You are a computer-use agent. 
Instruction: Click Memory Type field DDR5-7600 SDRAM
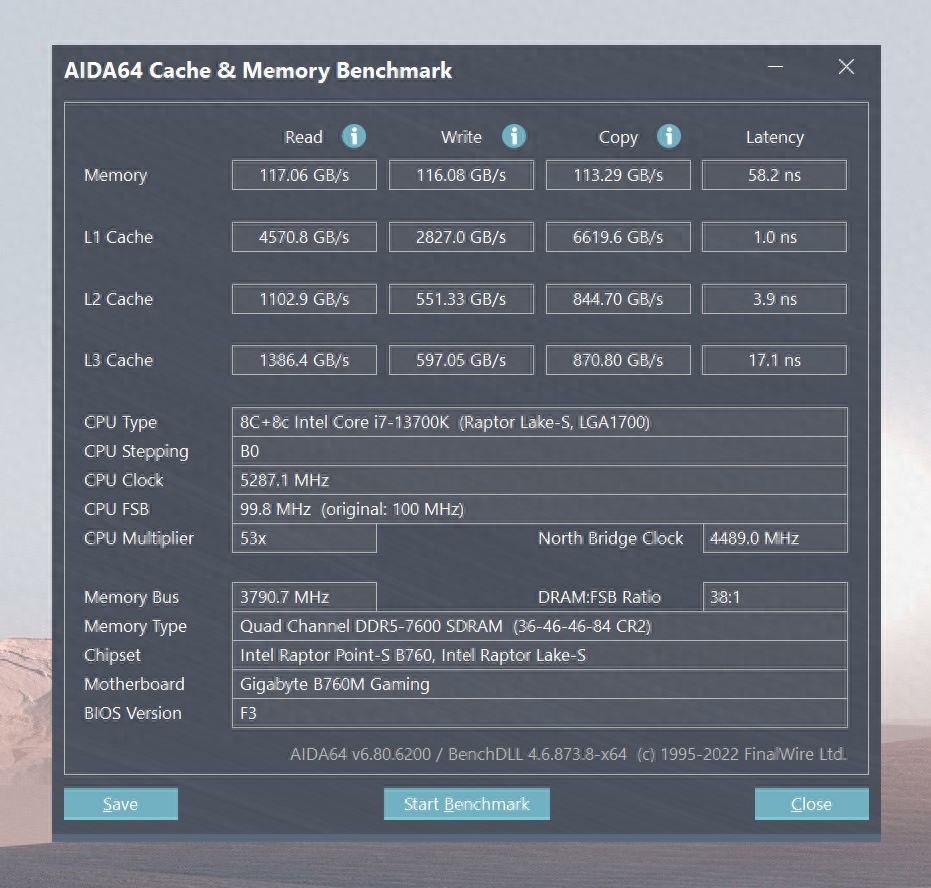(x=540, y=626)
